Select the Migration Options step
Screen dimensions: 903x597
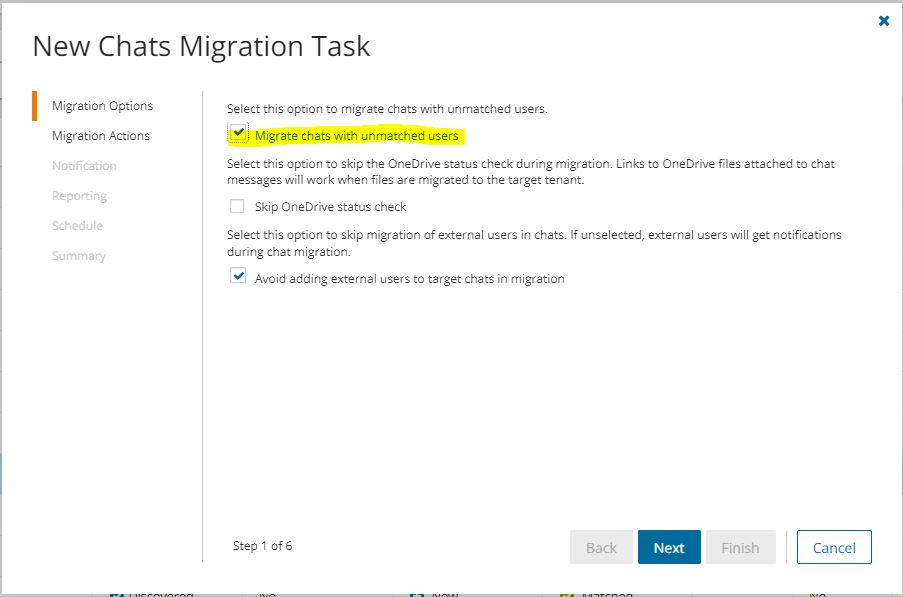(x=102, y=106)
